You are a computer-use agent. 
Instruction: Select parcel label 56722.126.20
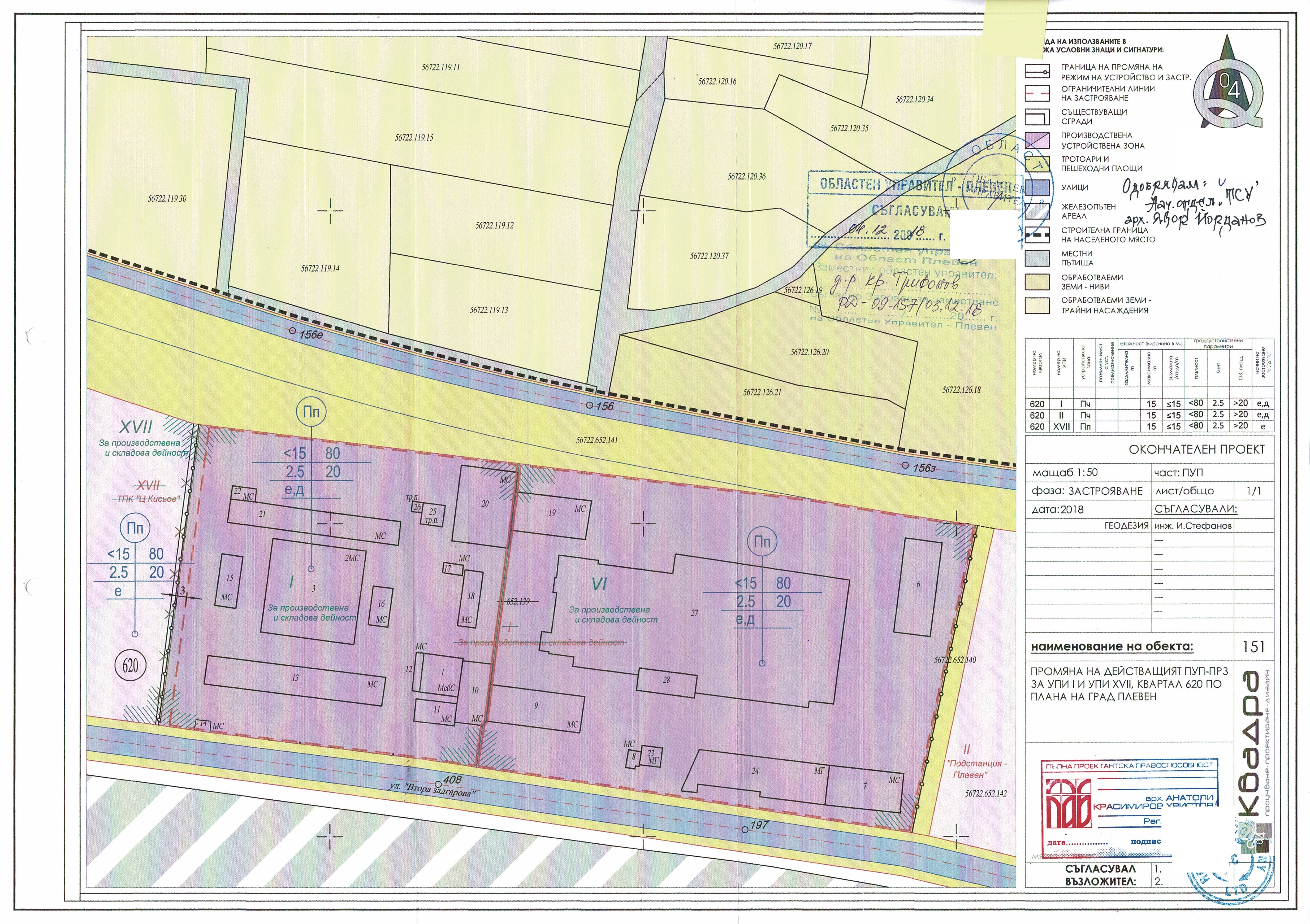pyautogui.click(x=810, y=352)
